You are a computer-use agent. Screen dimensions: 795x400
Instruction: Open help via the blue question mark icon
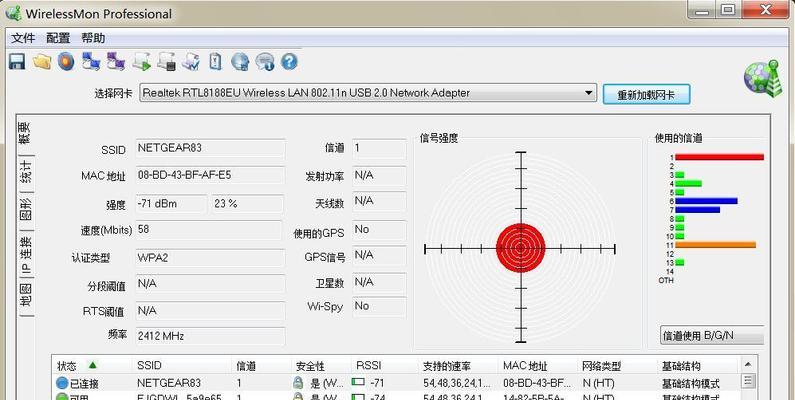tap(289, 62)
